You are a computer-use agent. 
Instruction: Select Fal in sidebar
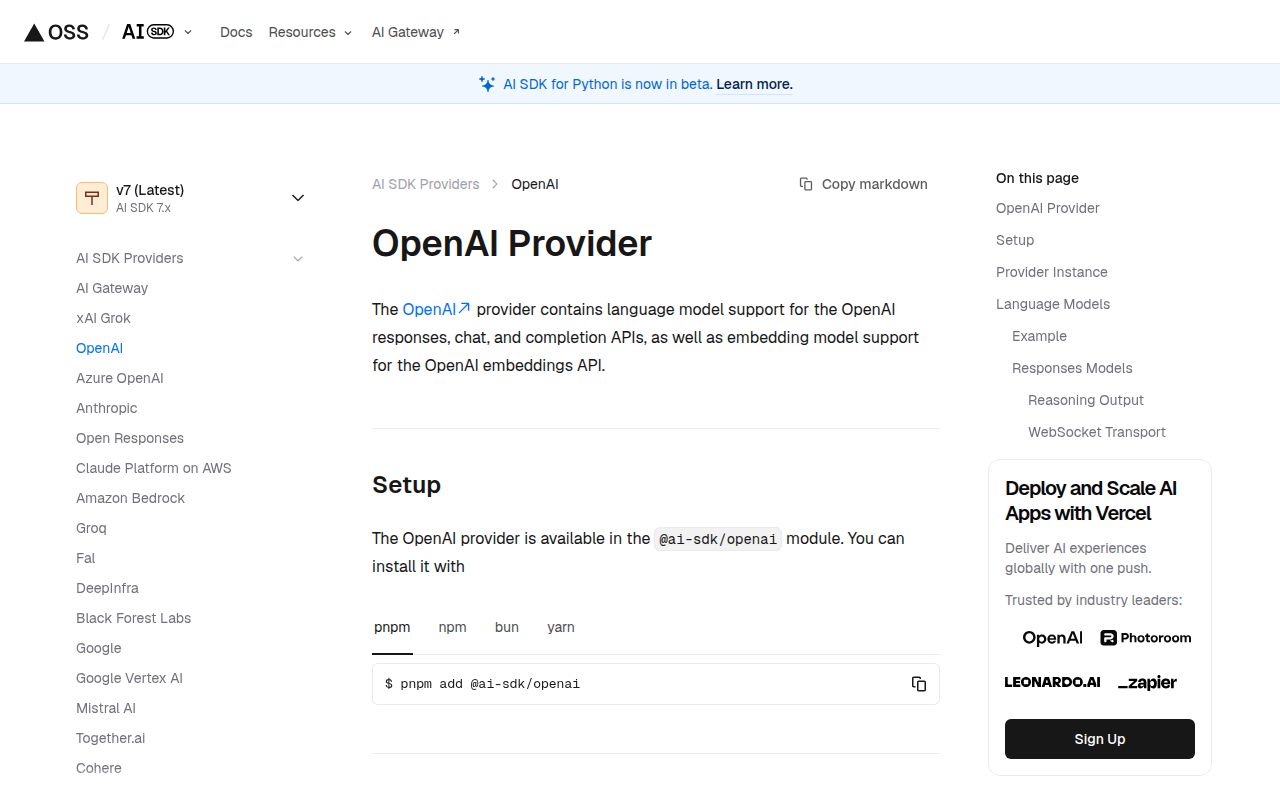(85, 558)
